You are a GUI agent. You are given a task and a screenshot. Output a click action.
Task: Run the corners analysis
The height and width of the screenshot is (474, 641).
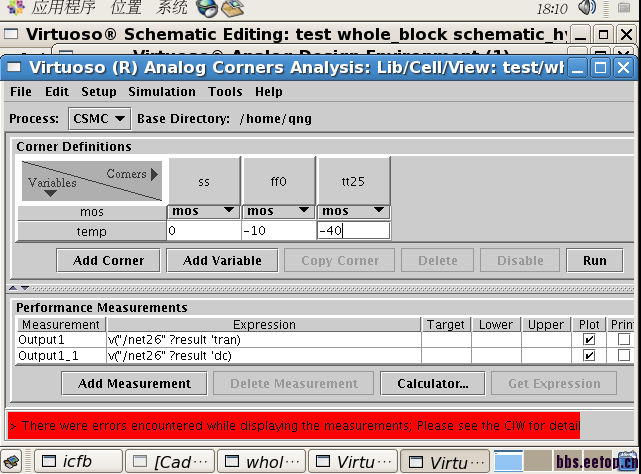coord(595,261)
